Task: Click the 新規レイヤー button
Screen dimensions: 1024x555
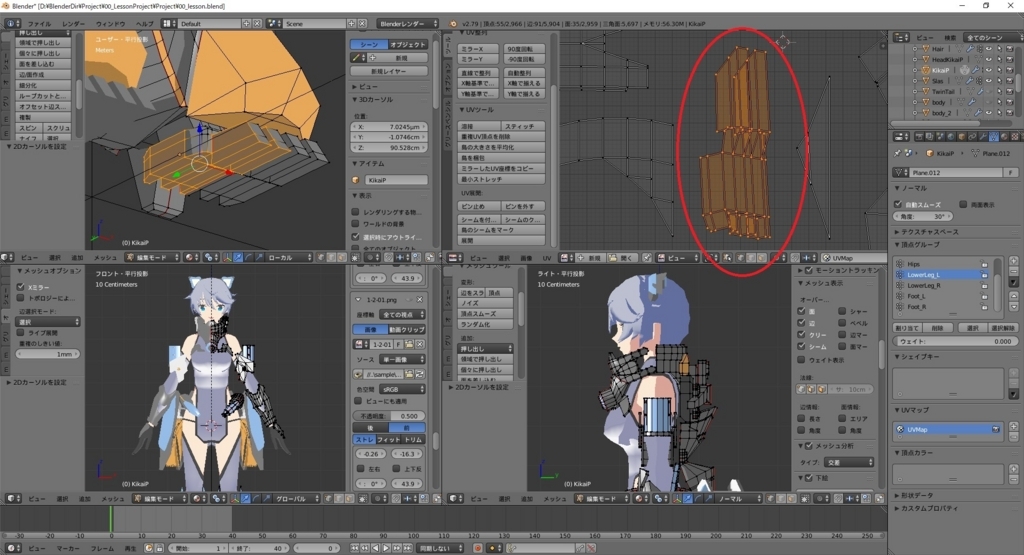Action: point(389,71)
